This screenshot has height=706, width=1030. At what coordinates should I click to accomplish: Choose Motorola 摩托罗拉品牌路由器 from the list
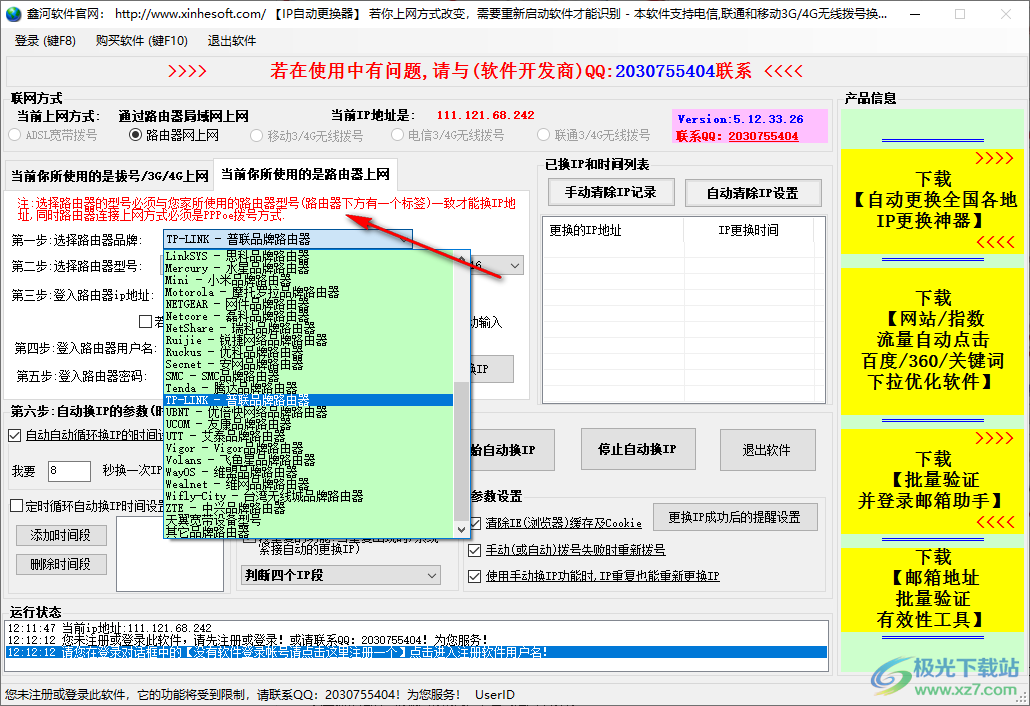point(308,292)
